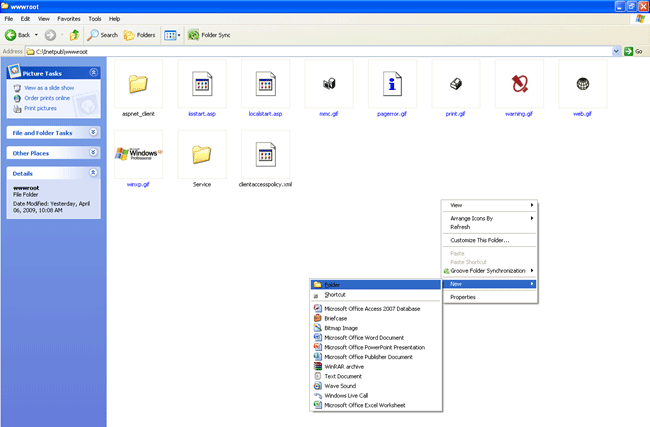The width and height of the screenshot is (650, 427).
Task: Click Print pictures link
Action: tap(40, 108)
